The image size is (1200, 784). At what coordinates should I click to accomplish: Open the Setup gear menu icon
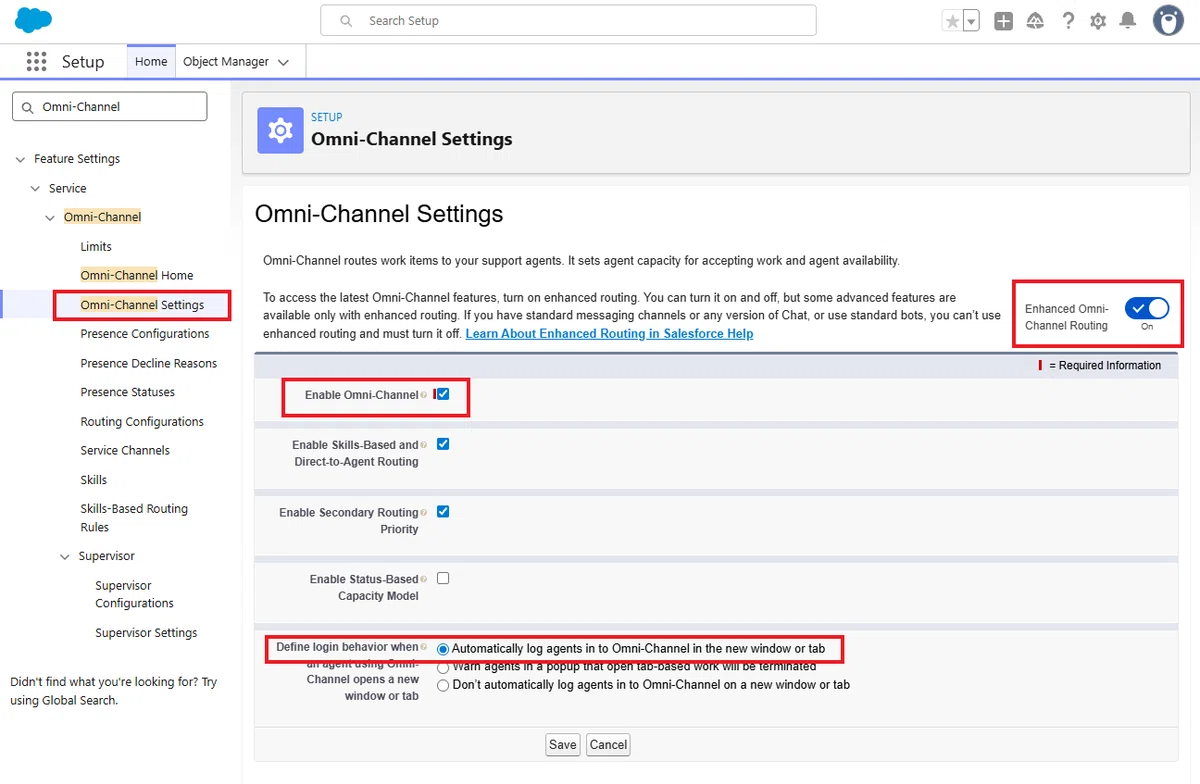[1098, 21]
